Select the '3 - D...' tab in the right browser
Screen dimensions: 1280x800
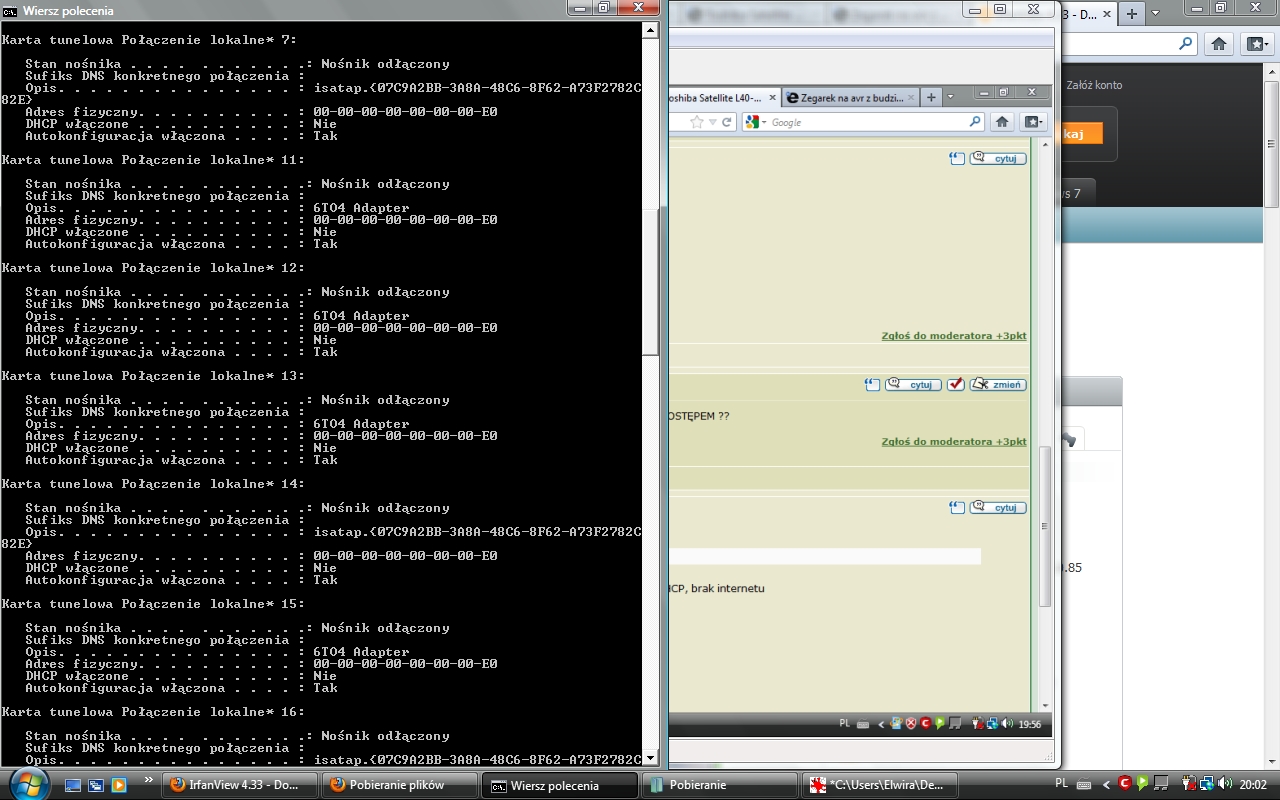click(x=1090, y=15)
